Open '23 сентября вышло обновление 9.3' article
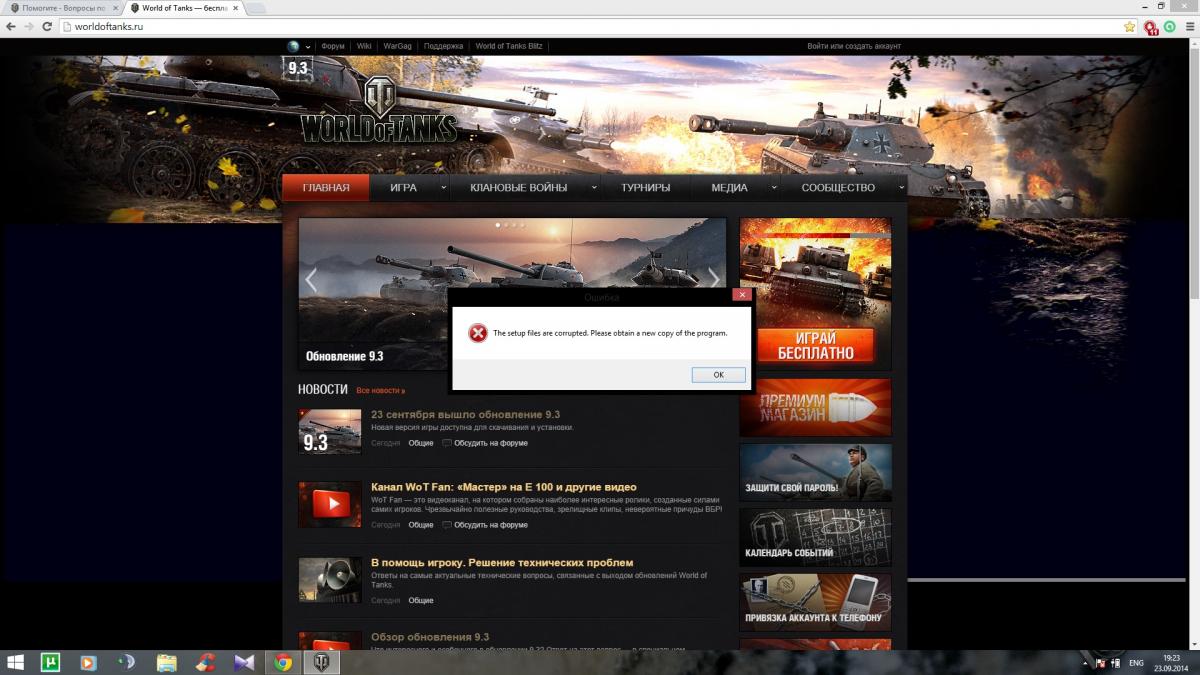1200x675 pixels. point(465,414)
